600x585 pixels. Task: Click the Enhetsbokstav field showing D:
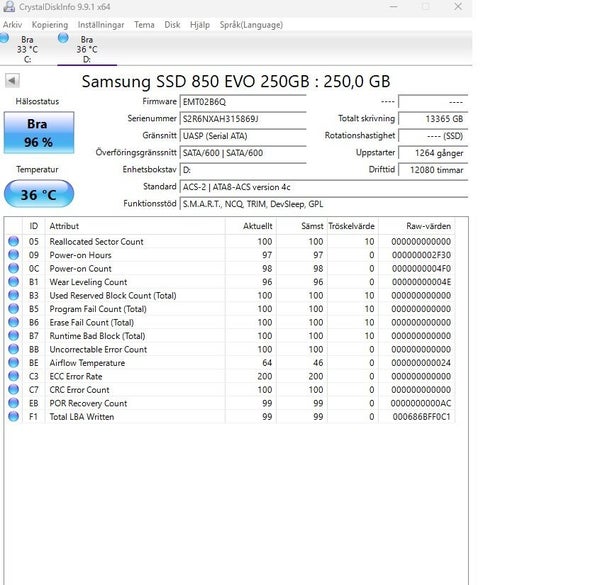[243, 170]
